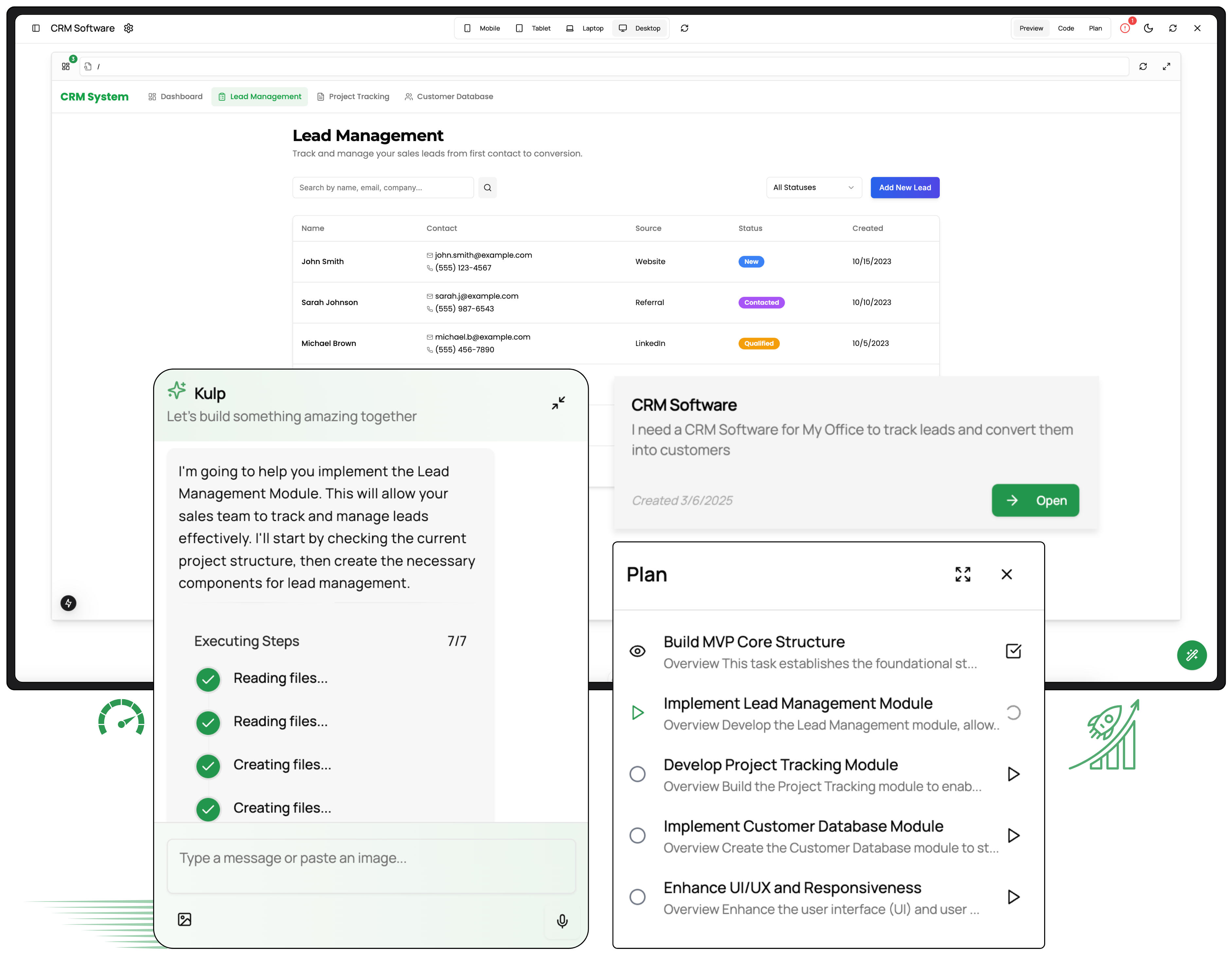This screenshot has width=1232, height=962.
Task: Expand the preview to fullscreen
Action: pyautogui.click(x=1166, y=66)
